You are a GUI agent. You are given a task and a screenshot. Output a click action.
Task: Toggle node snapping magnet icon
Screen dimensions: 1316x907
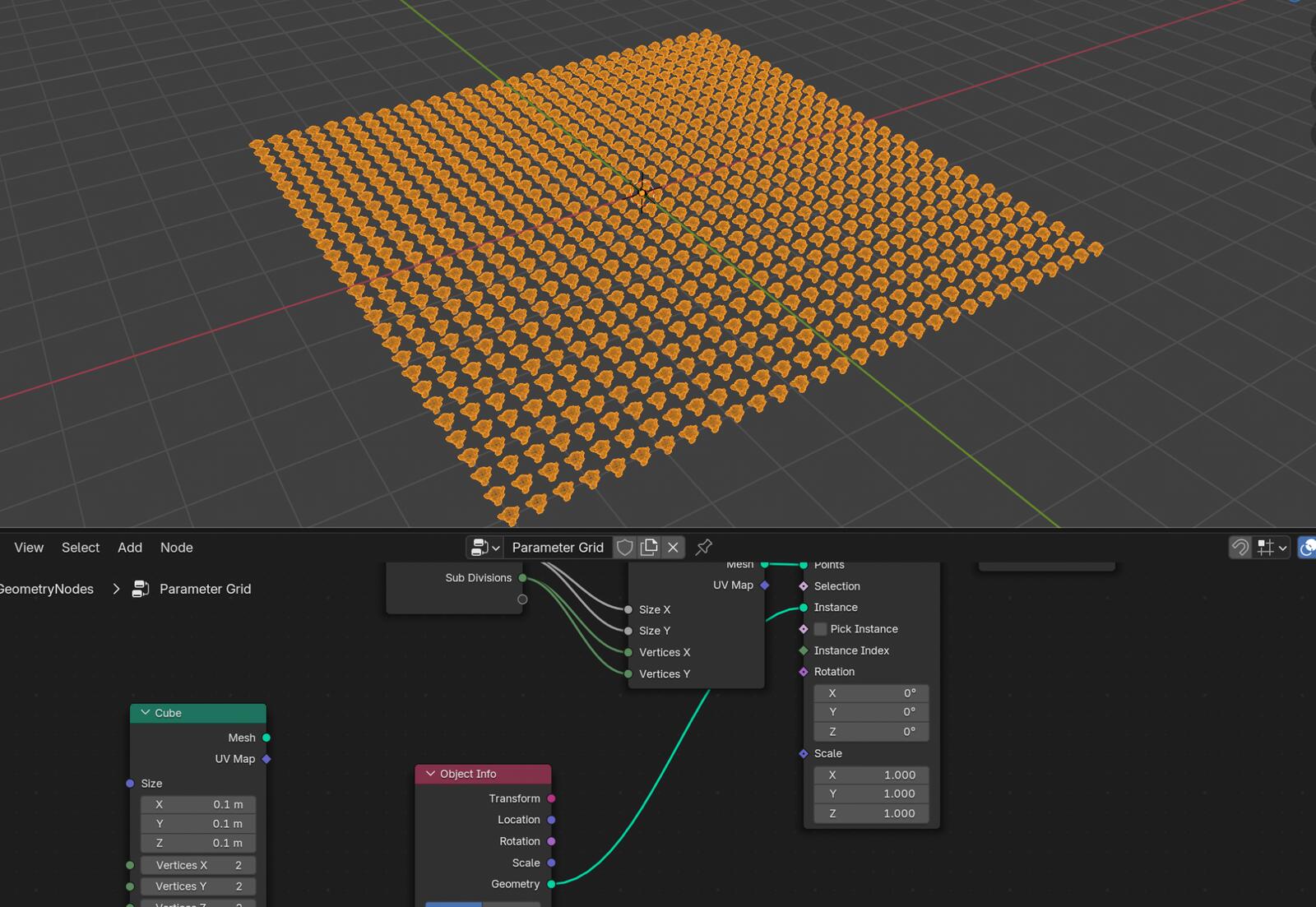pyautogui.click(x=1240, y=548)
